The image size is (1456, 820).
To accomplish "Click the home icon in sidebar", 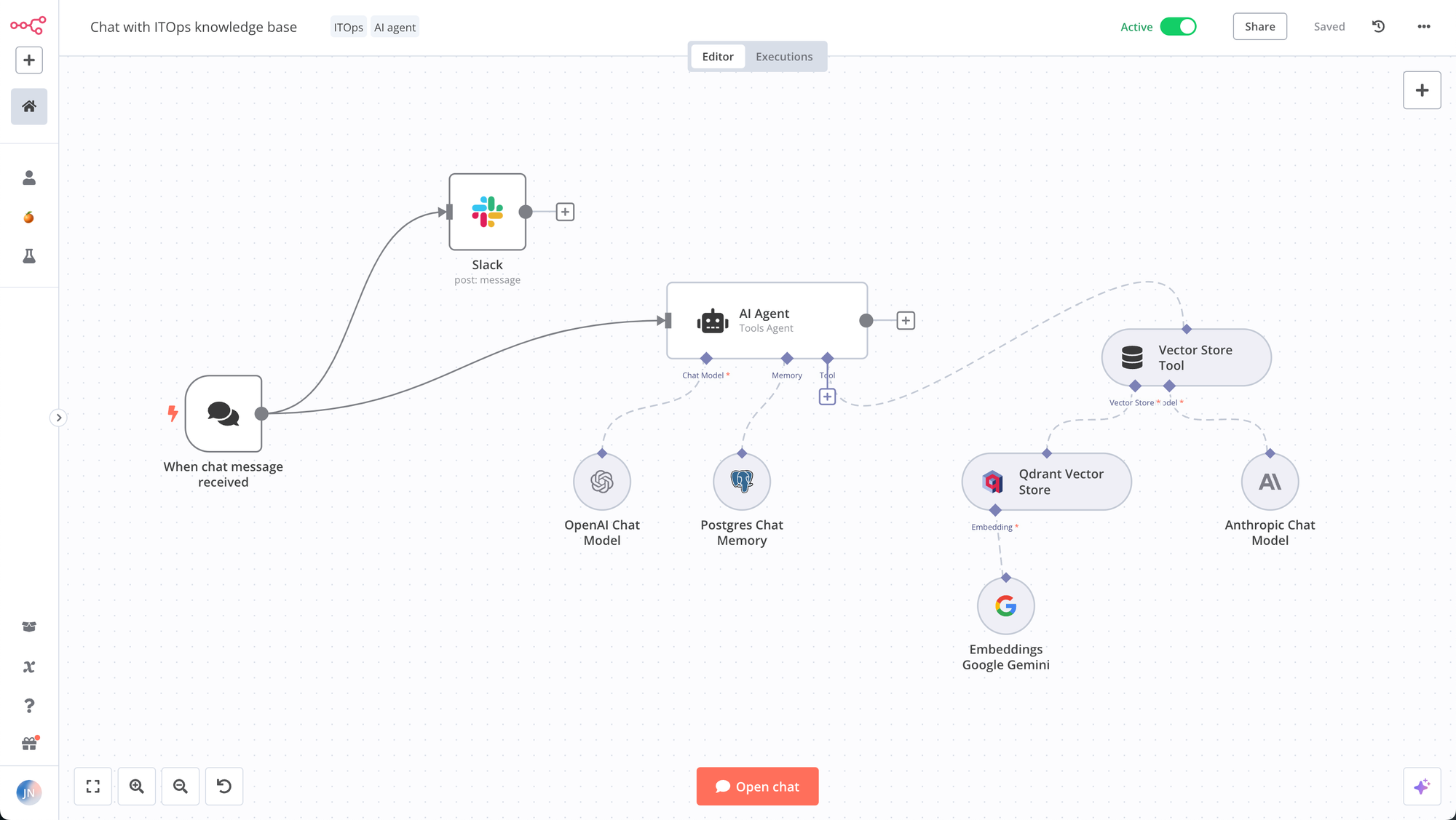I will pyautogui.click(x=29, y=107).
